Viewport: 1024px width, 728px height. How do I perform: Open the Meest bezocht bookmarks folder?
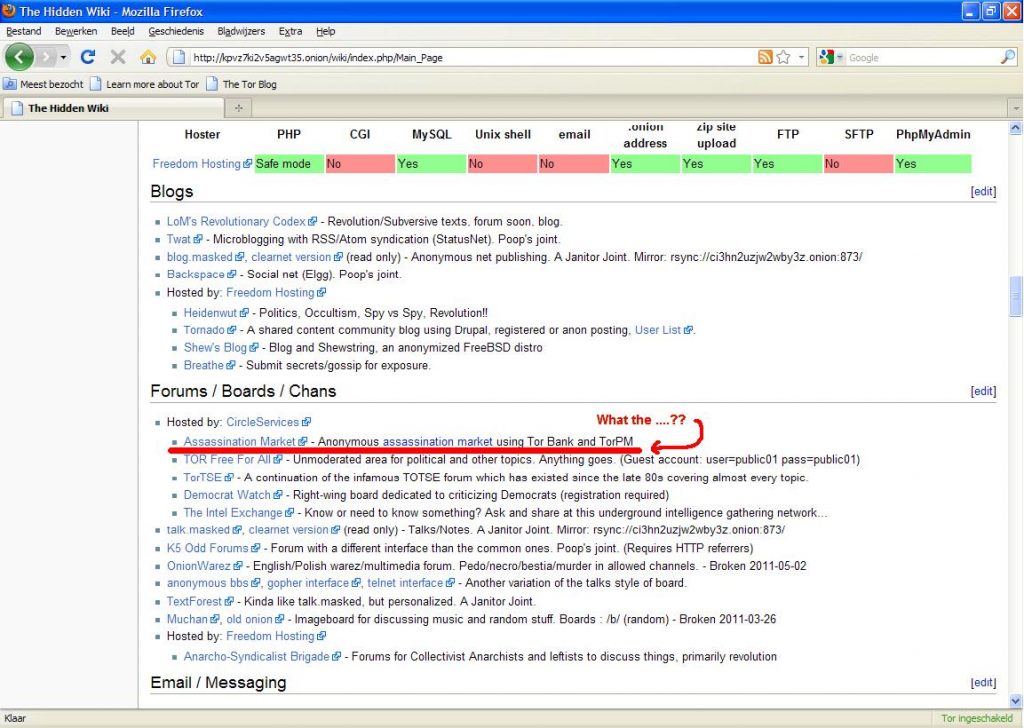(x=44, y=84)
